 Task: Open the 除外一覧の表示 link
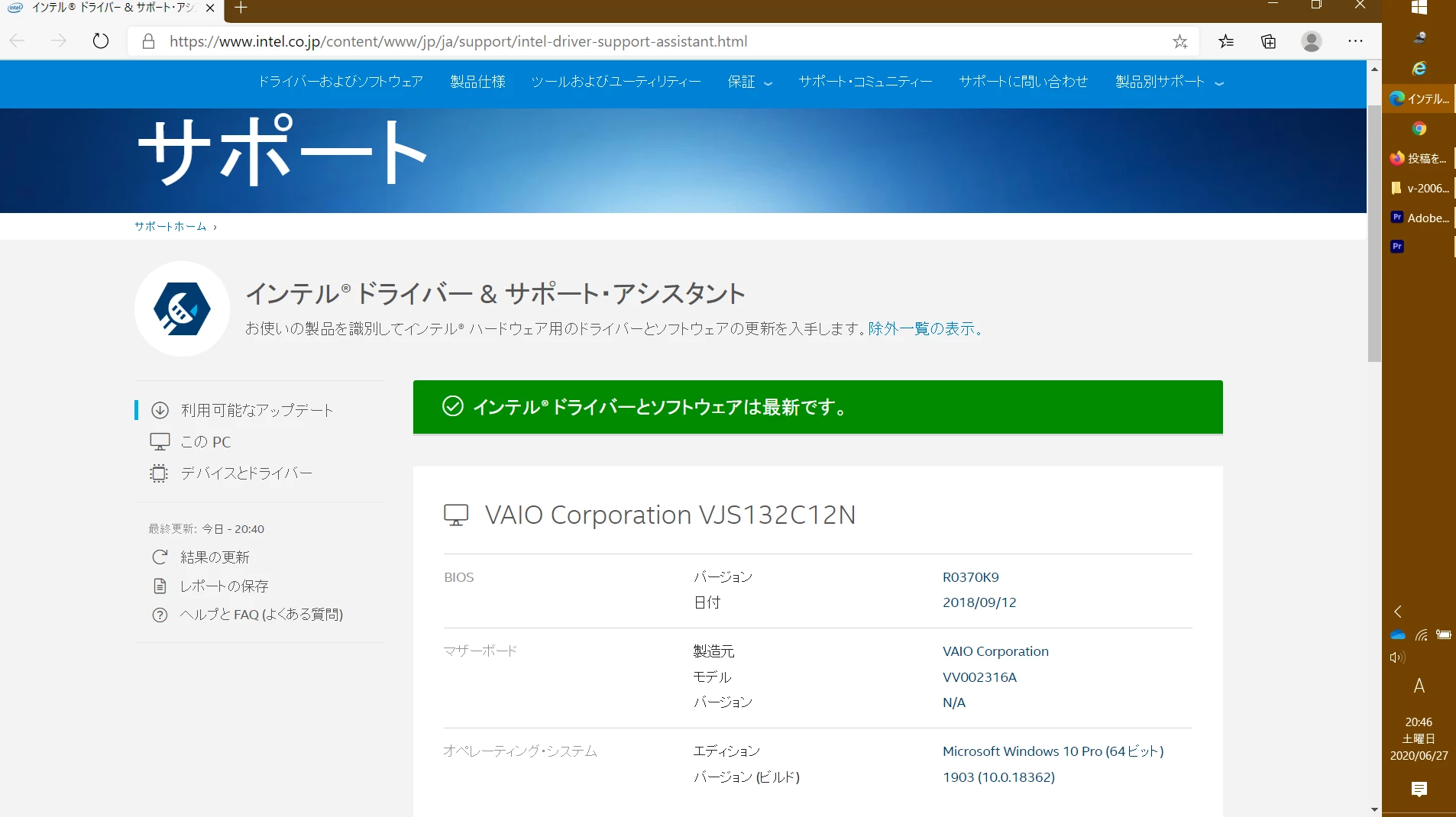point(926,329)
